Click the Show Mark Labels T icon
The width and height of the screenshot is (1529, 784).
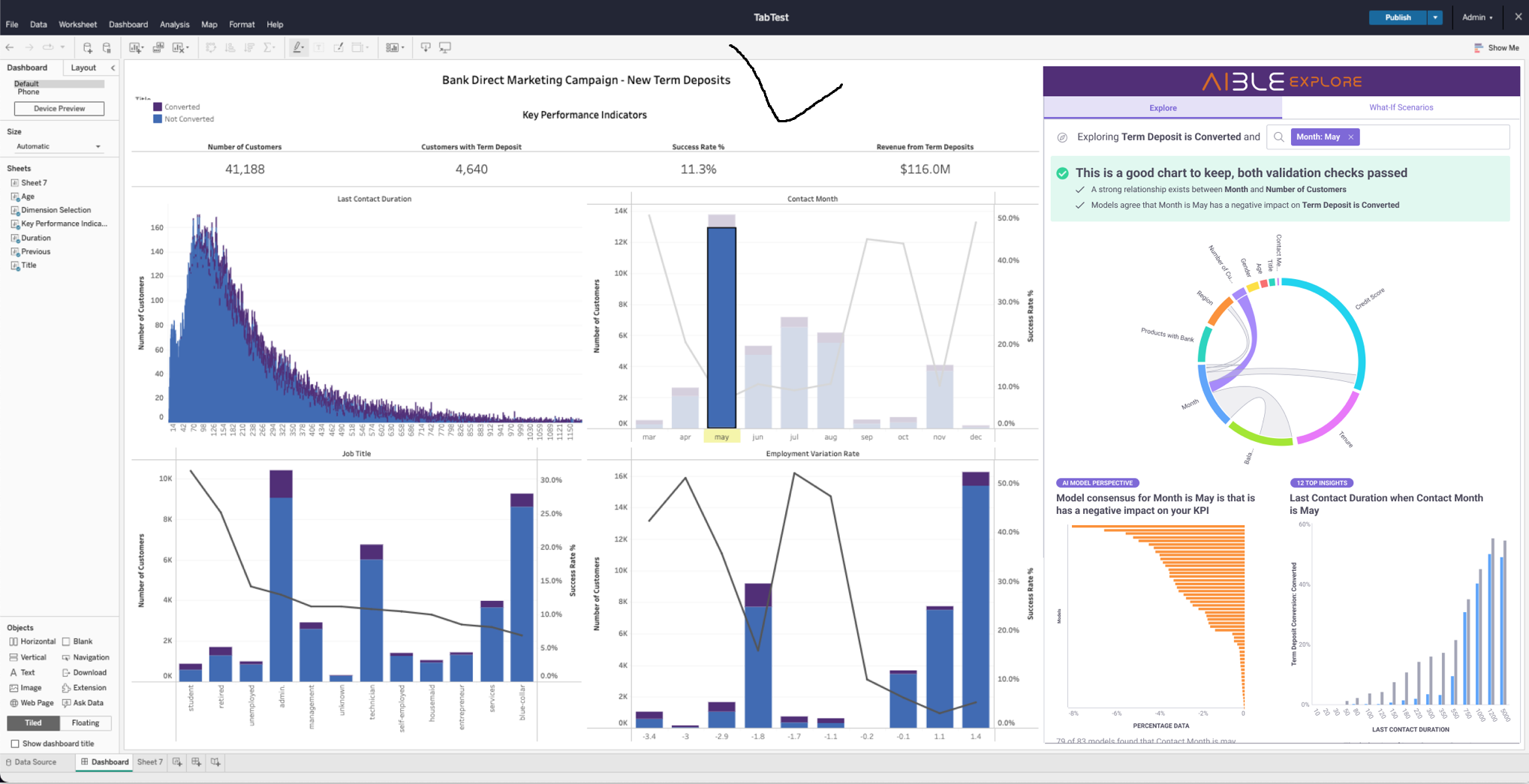(x=319, y=47)
